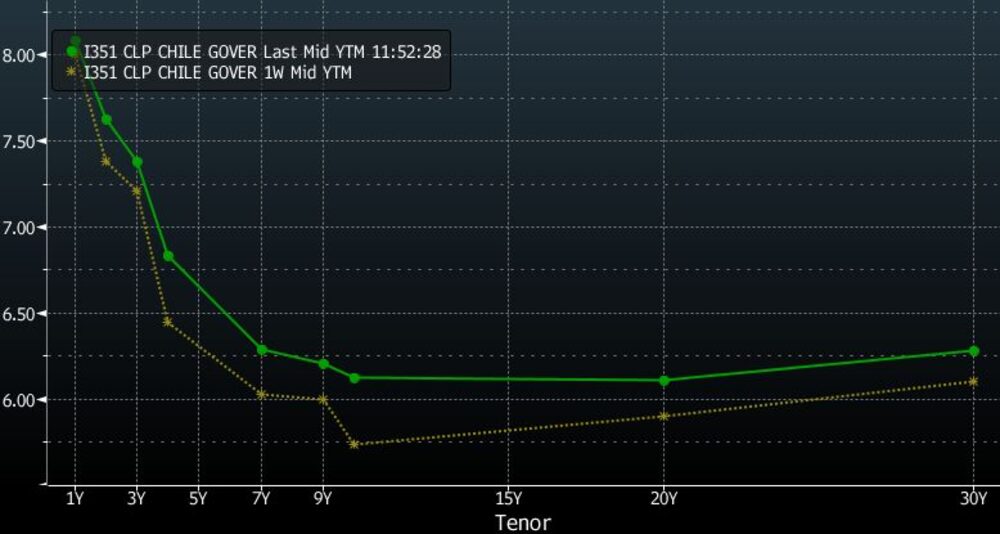
Task: Click the 15Y label on the x-axis
Action: click(509, 499)
